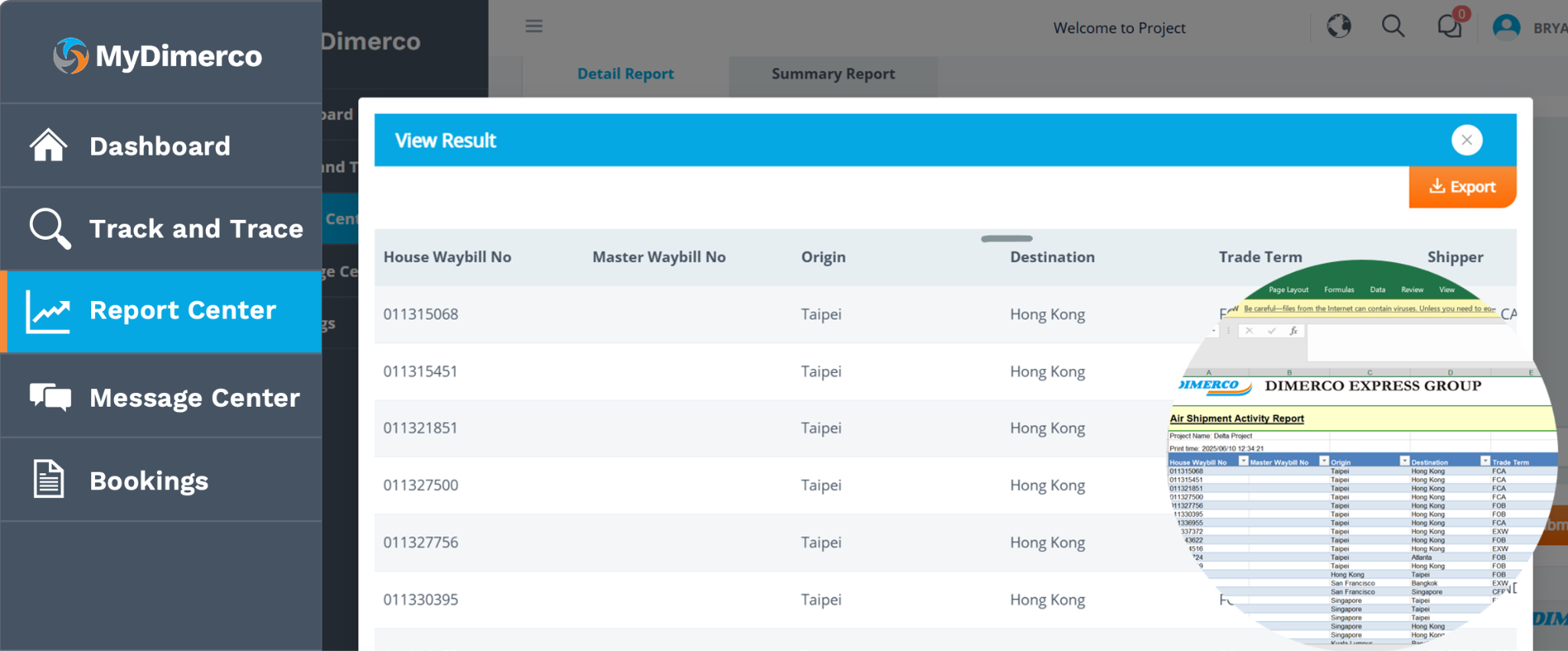The width and height of the screenshot is (1568, 651).
Task: Click the horizontal scroll handle above Destination
Action: [1007, 239]
